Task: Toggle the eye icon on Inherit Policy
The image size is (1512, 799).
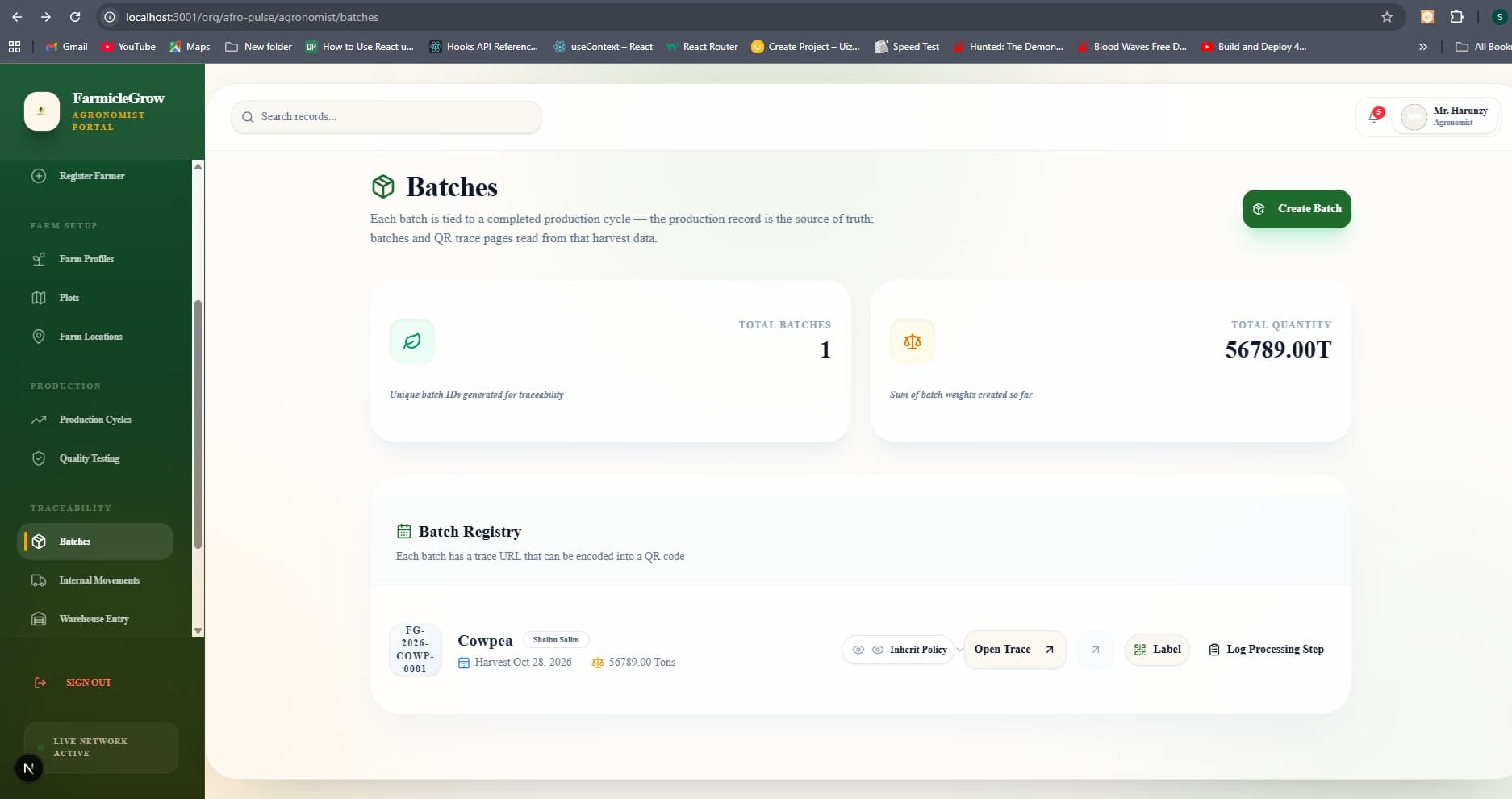Action: tap(858, 650)
